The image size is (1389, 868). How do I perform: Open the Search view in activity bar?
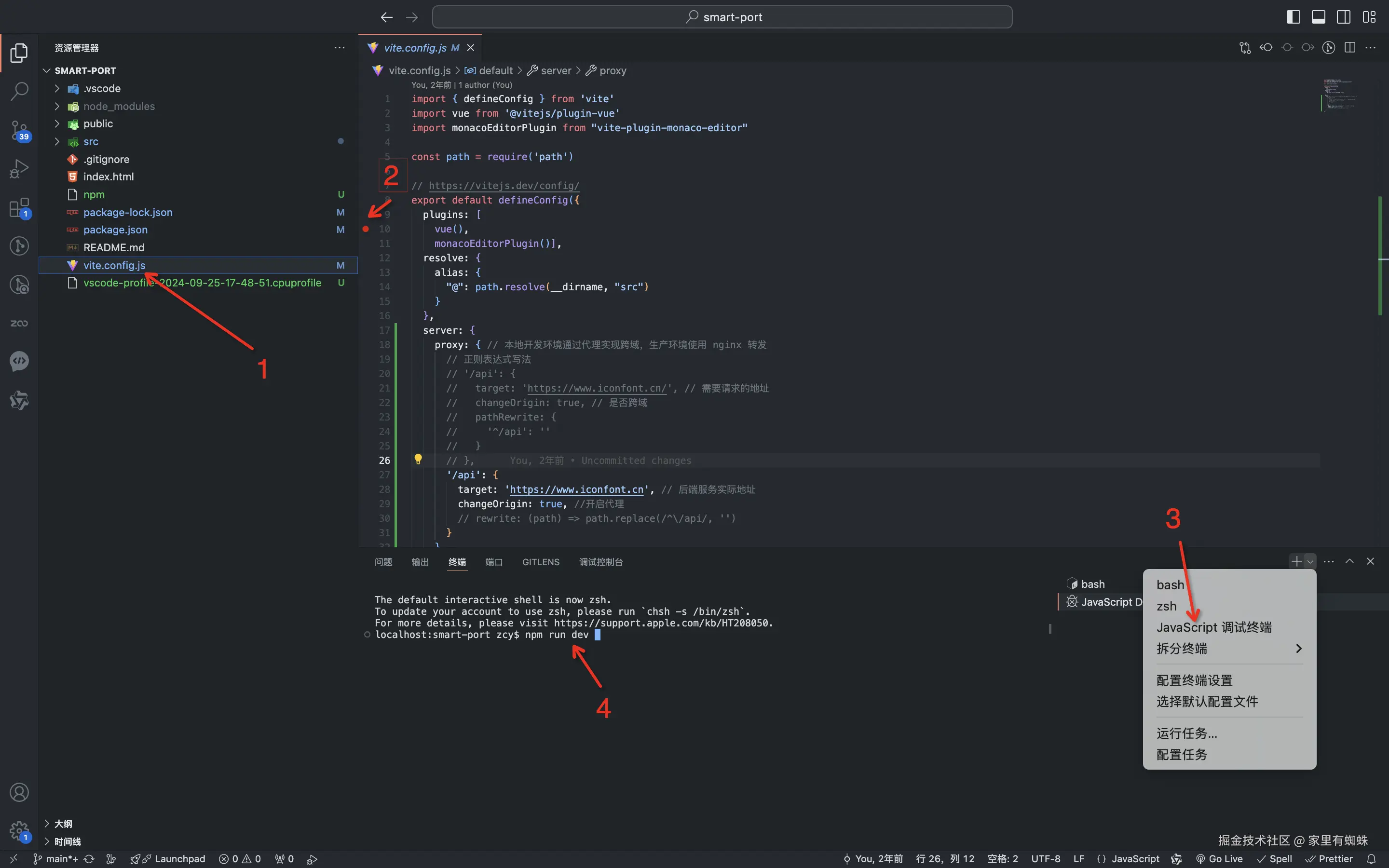click(19, 91)
